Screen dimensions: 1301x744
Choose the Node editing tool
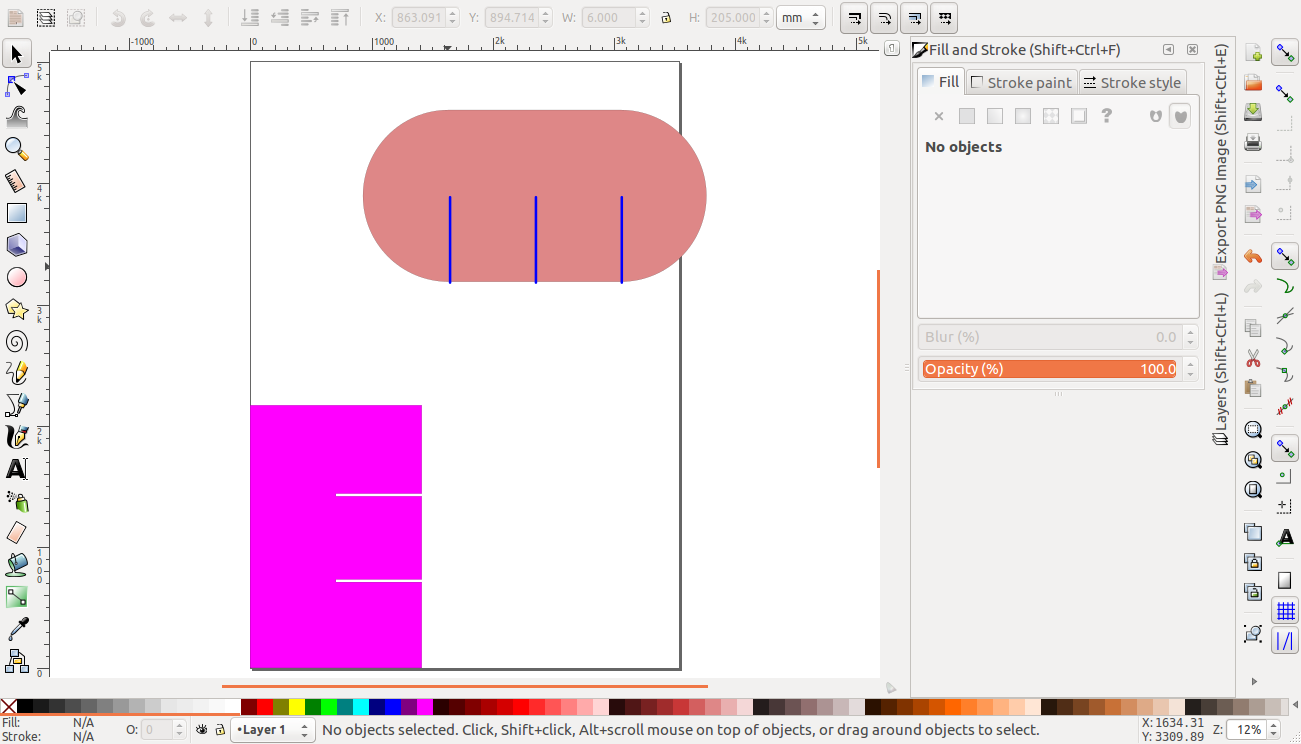point(17,85)
